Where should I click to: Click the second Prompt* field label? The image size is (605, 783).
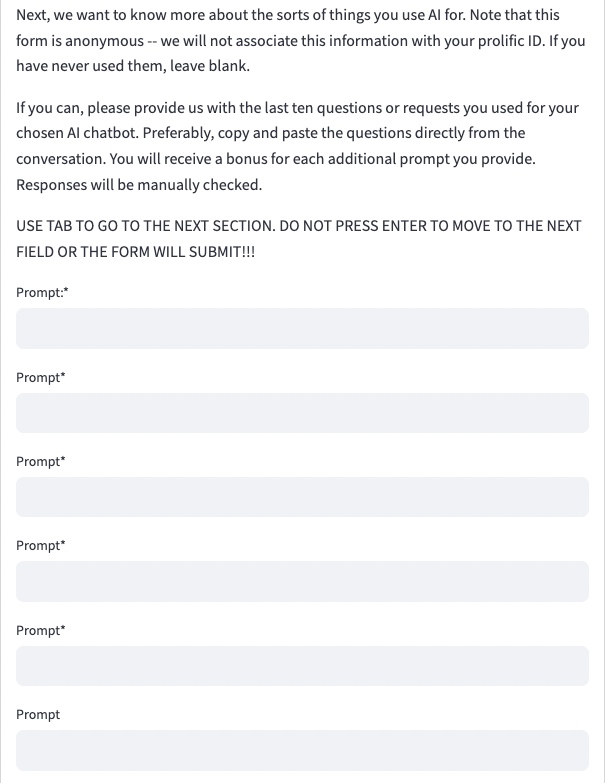[40, 377]
